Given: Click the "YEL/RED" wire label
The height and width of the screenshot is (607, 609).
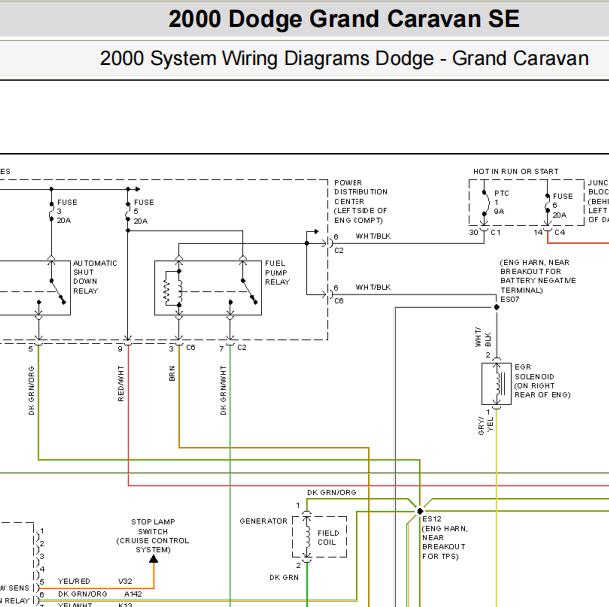Looking at the screenshot, I should click(74, 581).
